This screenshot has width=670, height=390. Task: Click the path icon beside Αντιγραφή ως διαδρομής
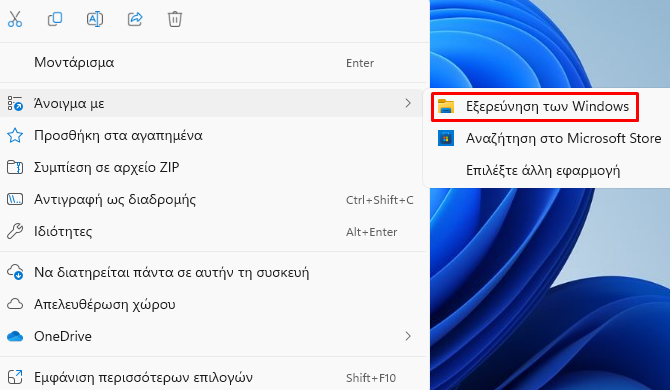click(x=15, y=199)
